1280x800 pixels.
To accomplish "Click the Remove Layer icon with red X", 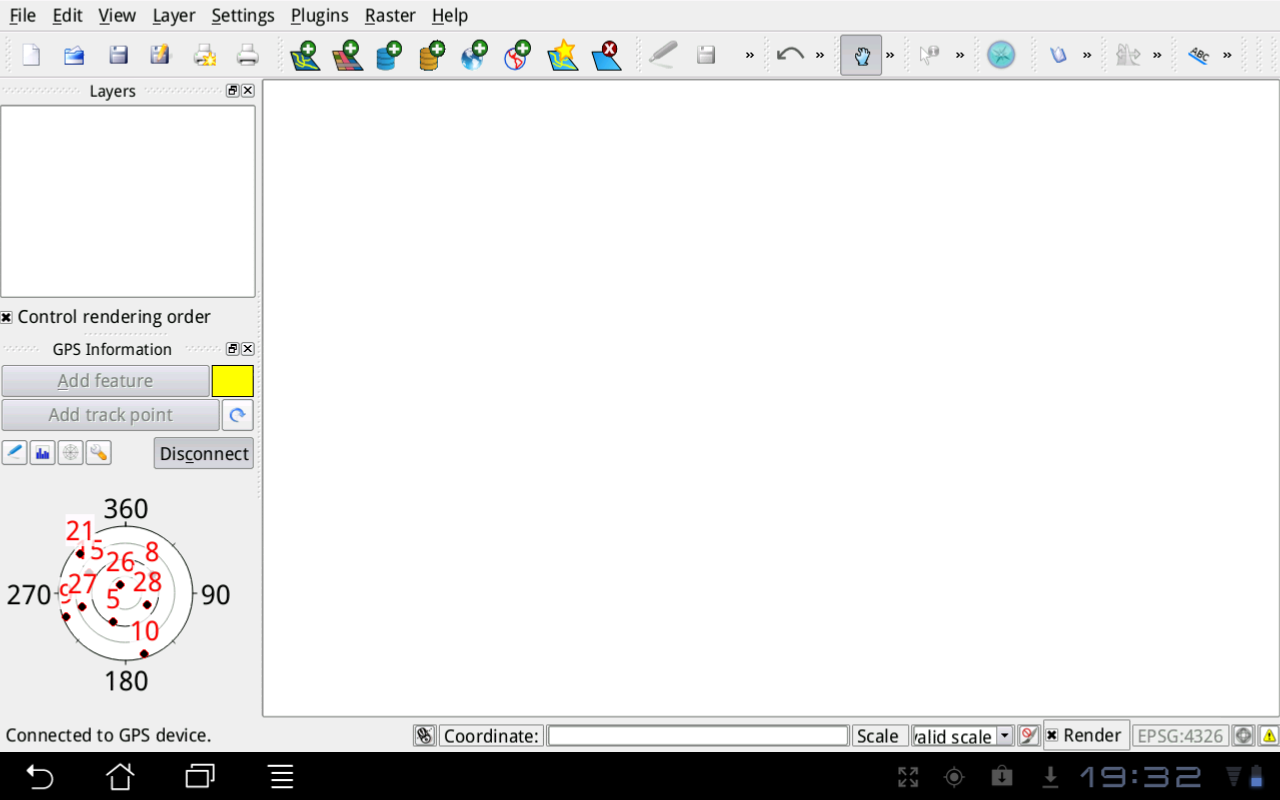I will point(606,55).
